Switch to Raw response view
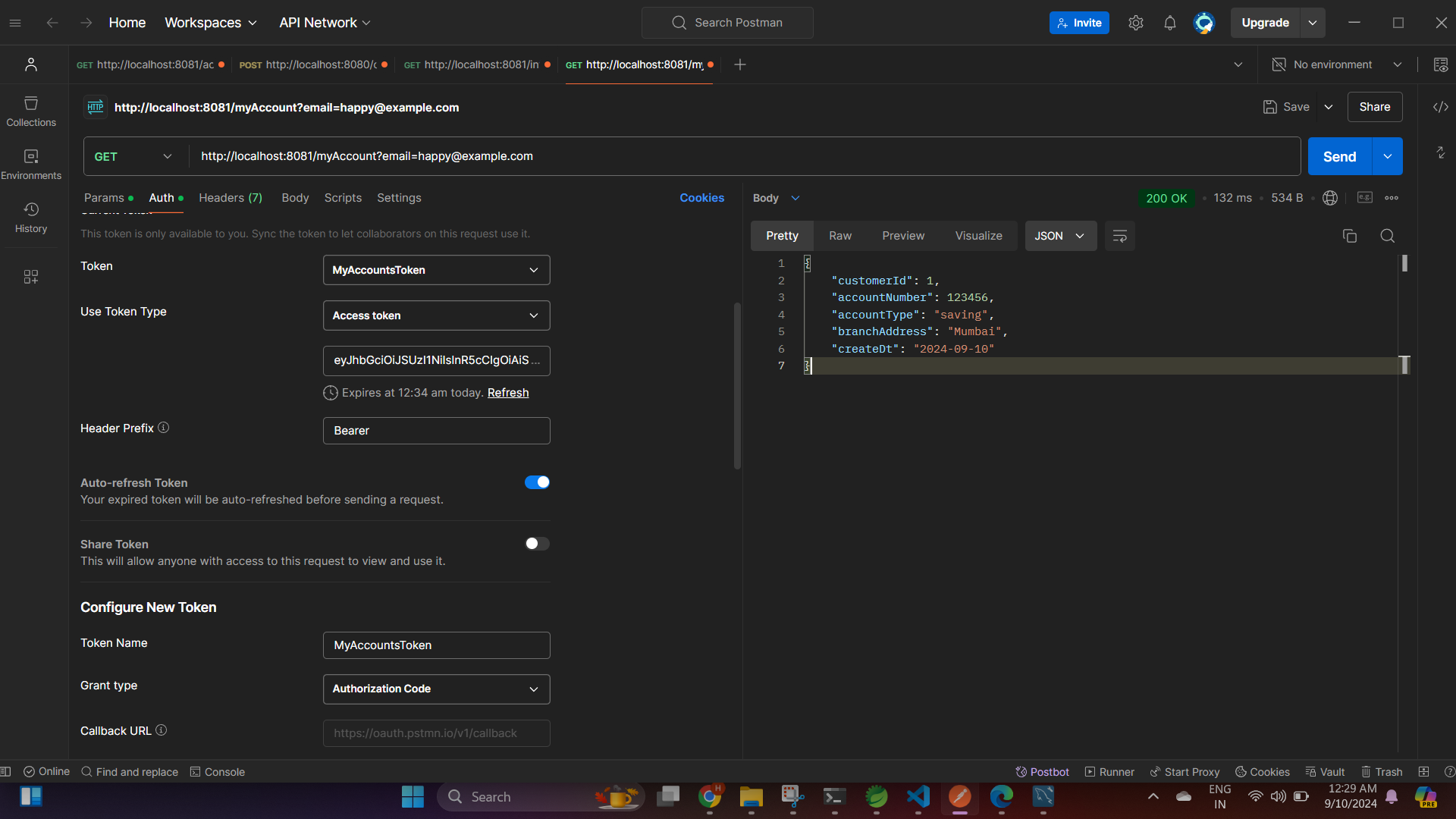The height and width of the screenshot is (819, 1456). [840, 236]
